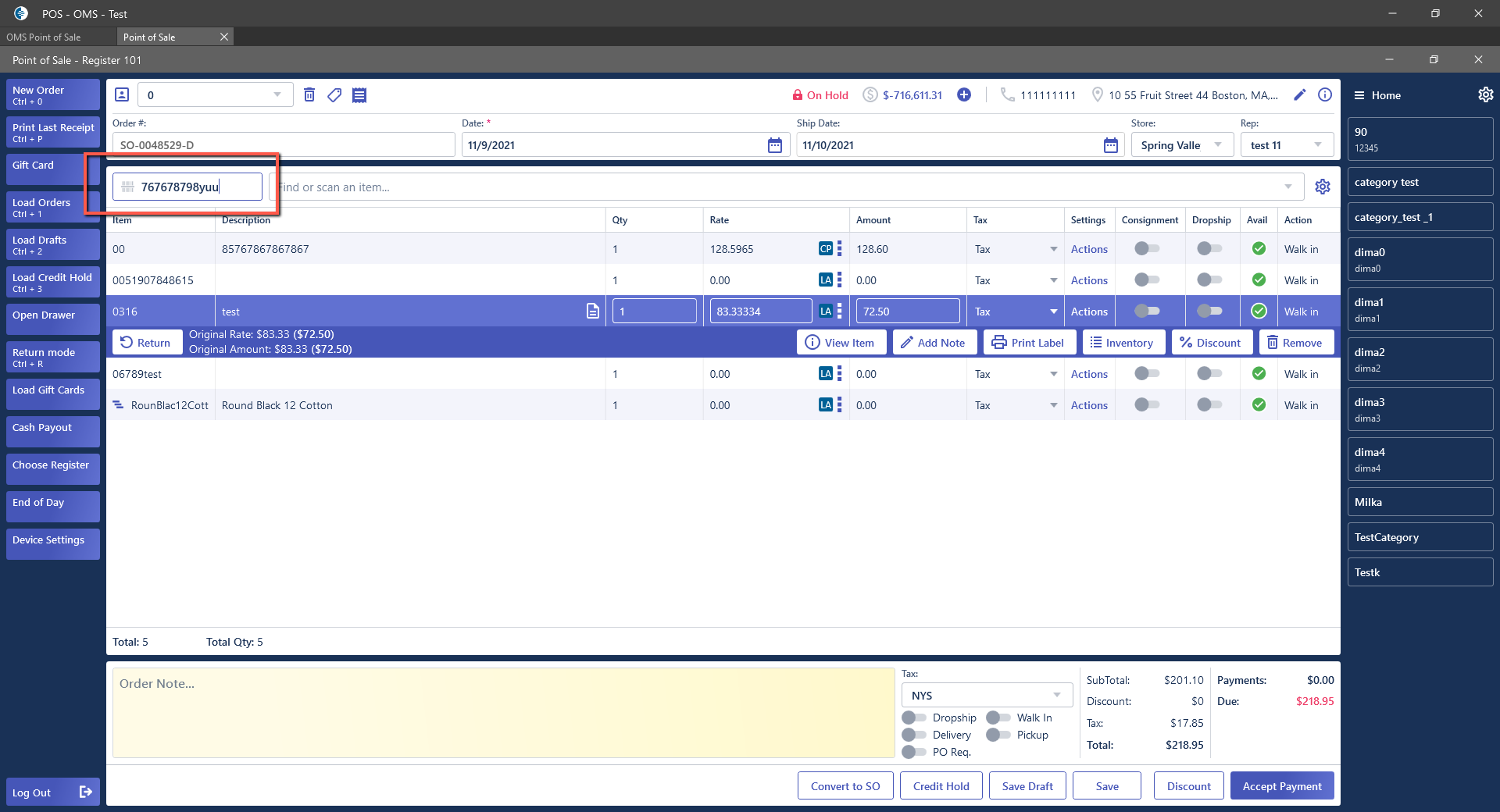Enable the Delivery toggle

913,735
